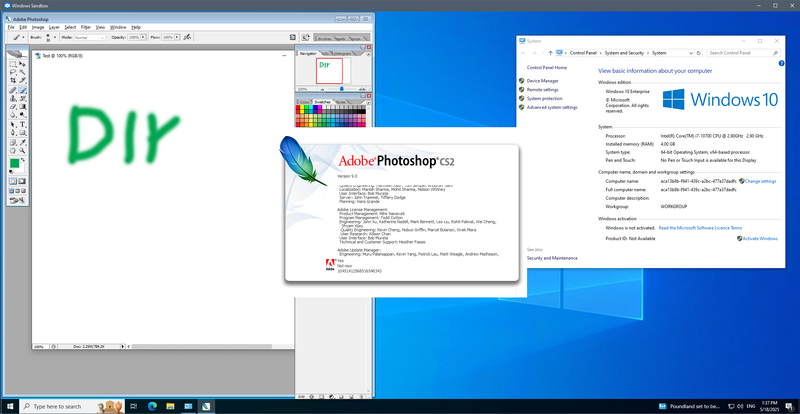This screenshot has height=414, width=800.
Task: Open Remote settings link
Action: tap(542, 89)
